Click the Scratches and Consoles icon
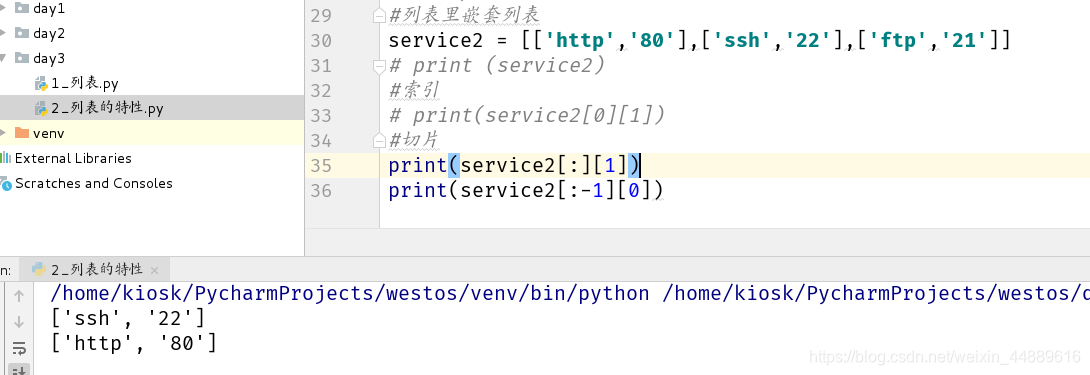1090x375 pixels. click(6, 184)
